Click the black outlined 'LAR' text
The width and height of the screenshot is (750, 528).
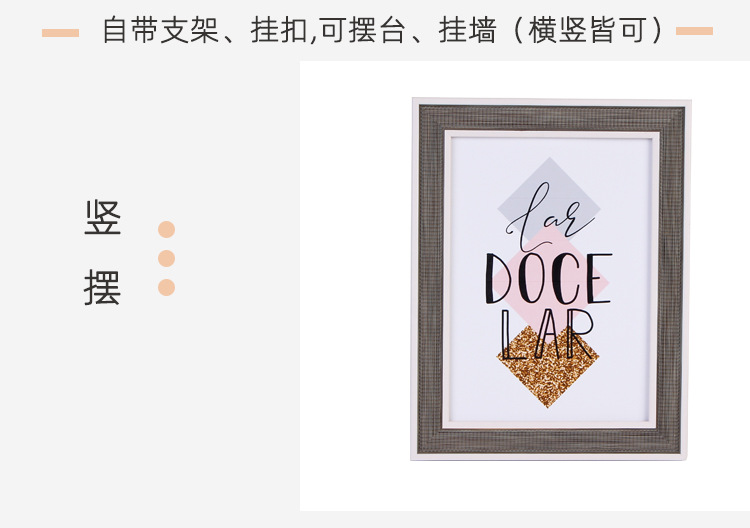[547, 335]
